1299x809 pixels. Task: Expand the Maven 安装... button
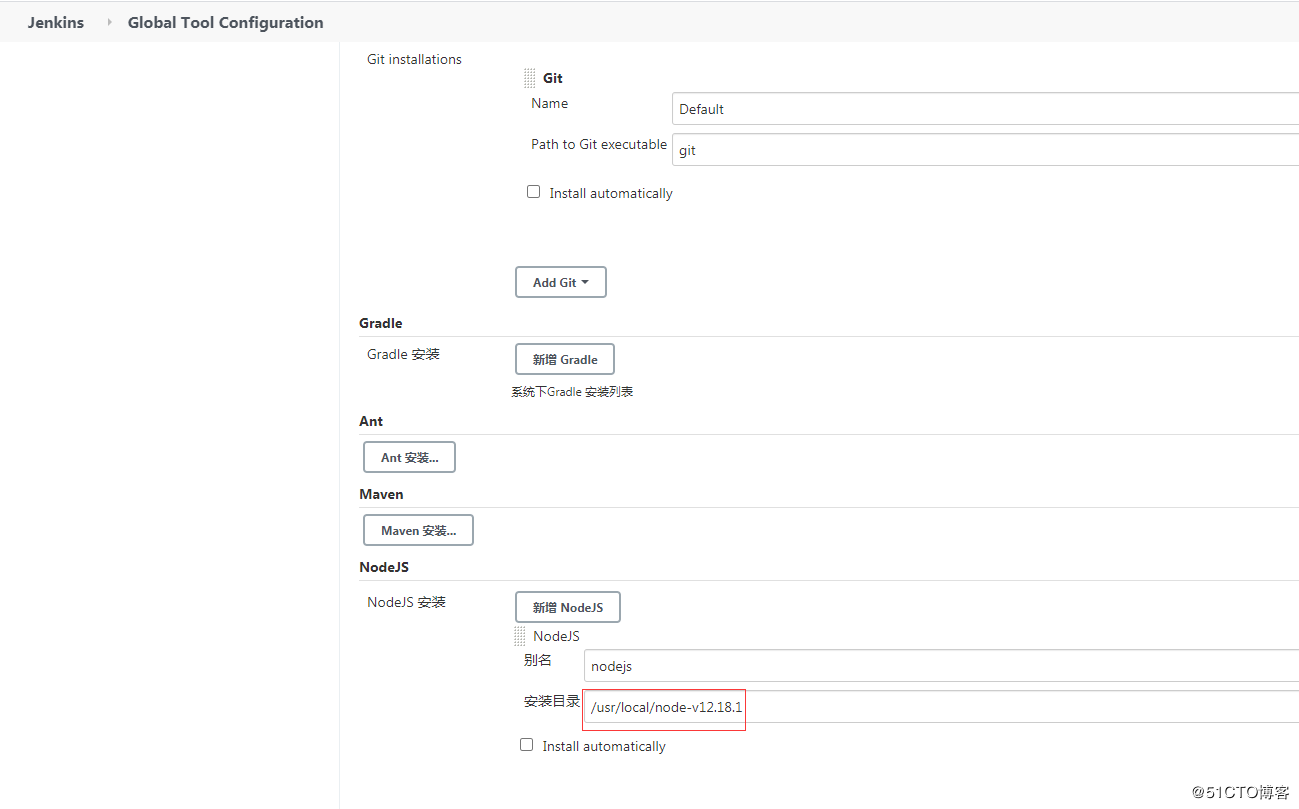pyautogui.click(x=418, y=531)
